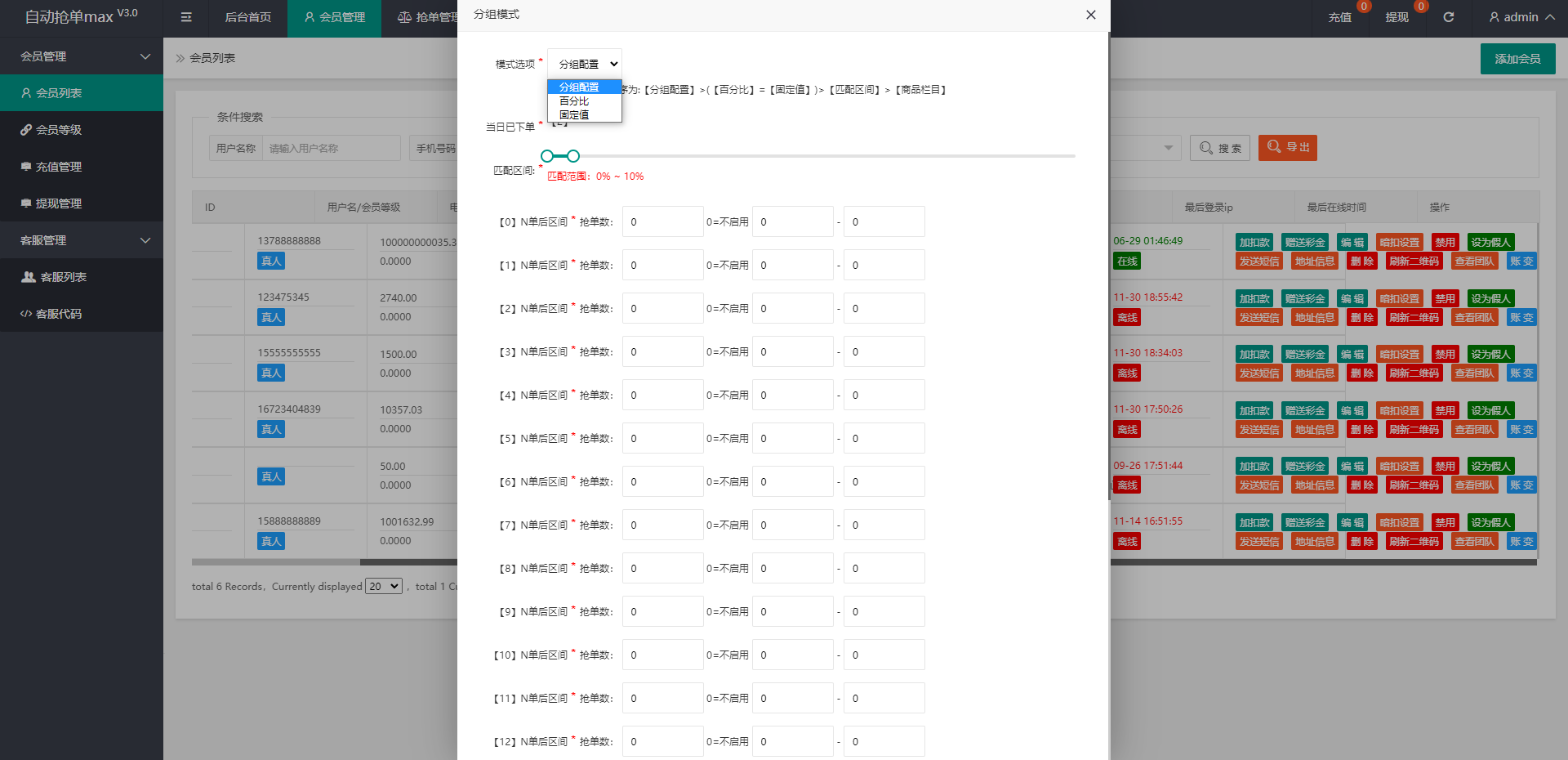Screen dimensions: 1568x760
Task: Click the 真人 tag under 13788888888
Action: [271, 262]
